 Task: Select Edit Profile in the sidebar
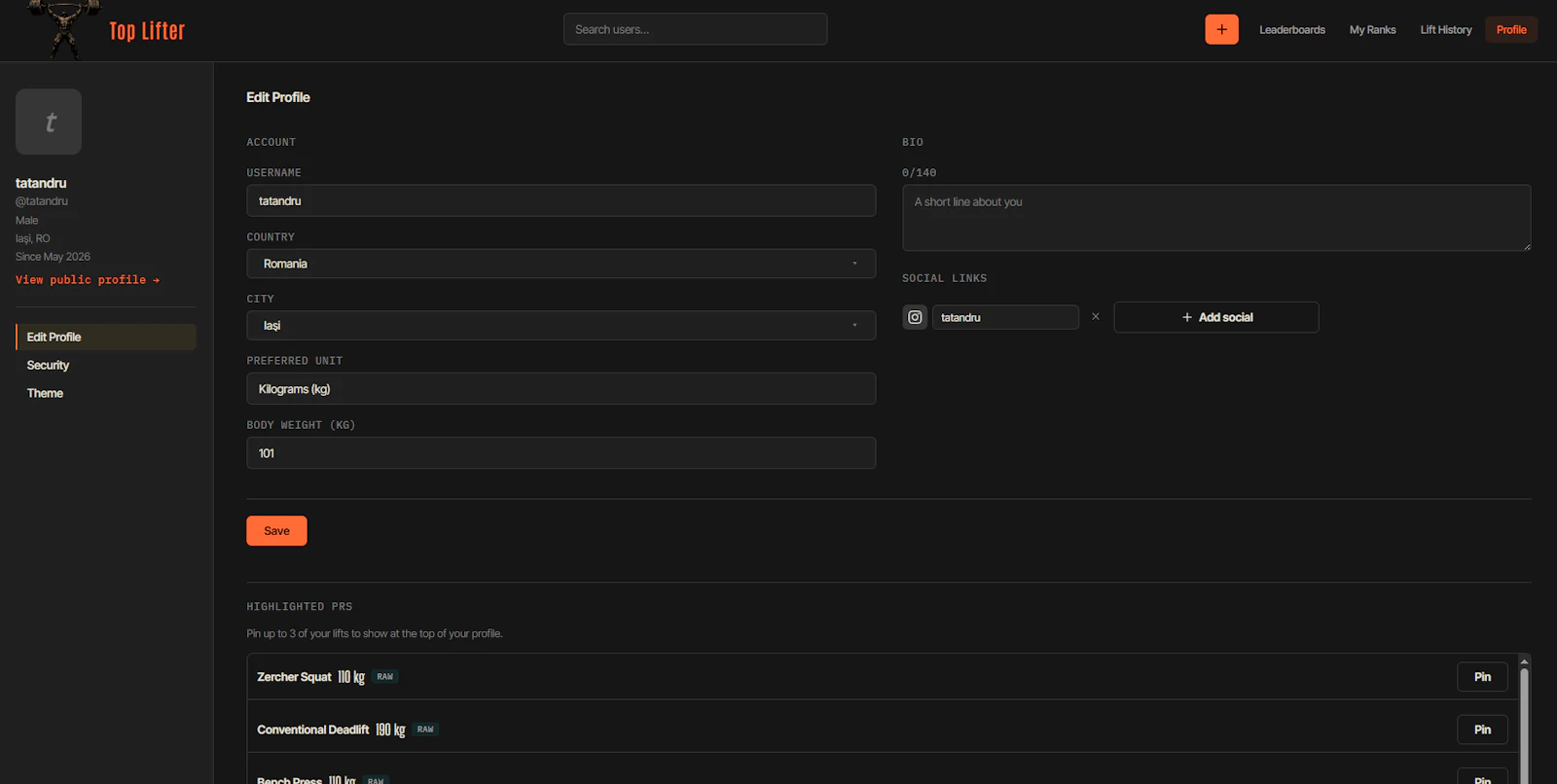[x=106, y=337]
